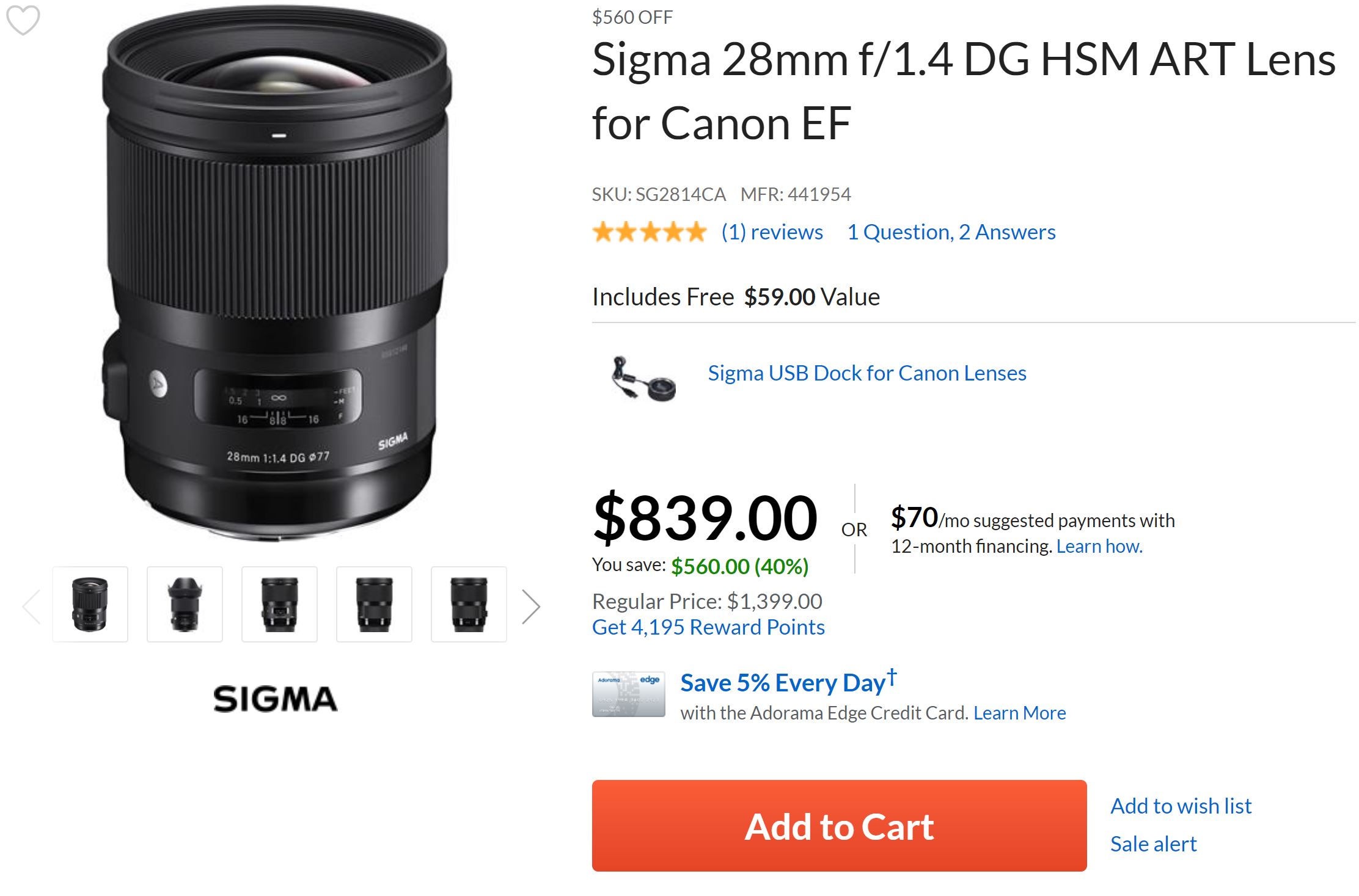Select the fifth lens thumbnail
The image size is (1359, 896).
[469, 604]
